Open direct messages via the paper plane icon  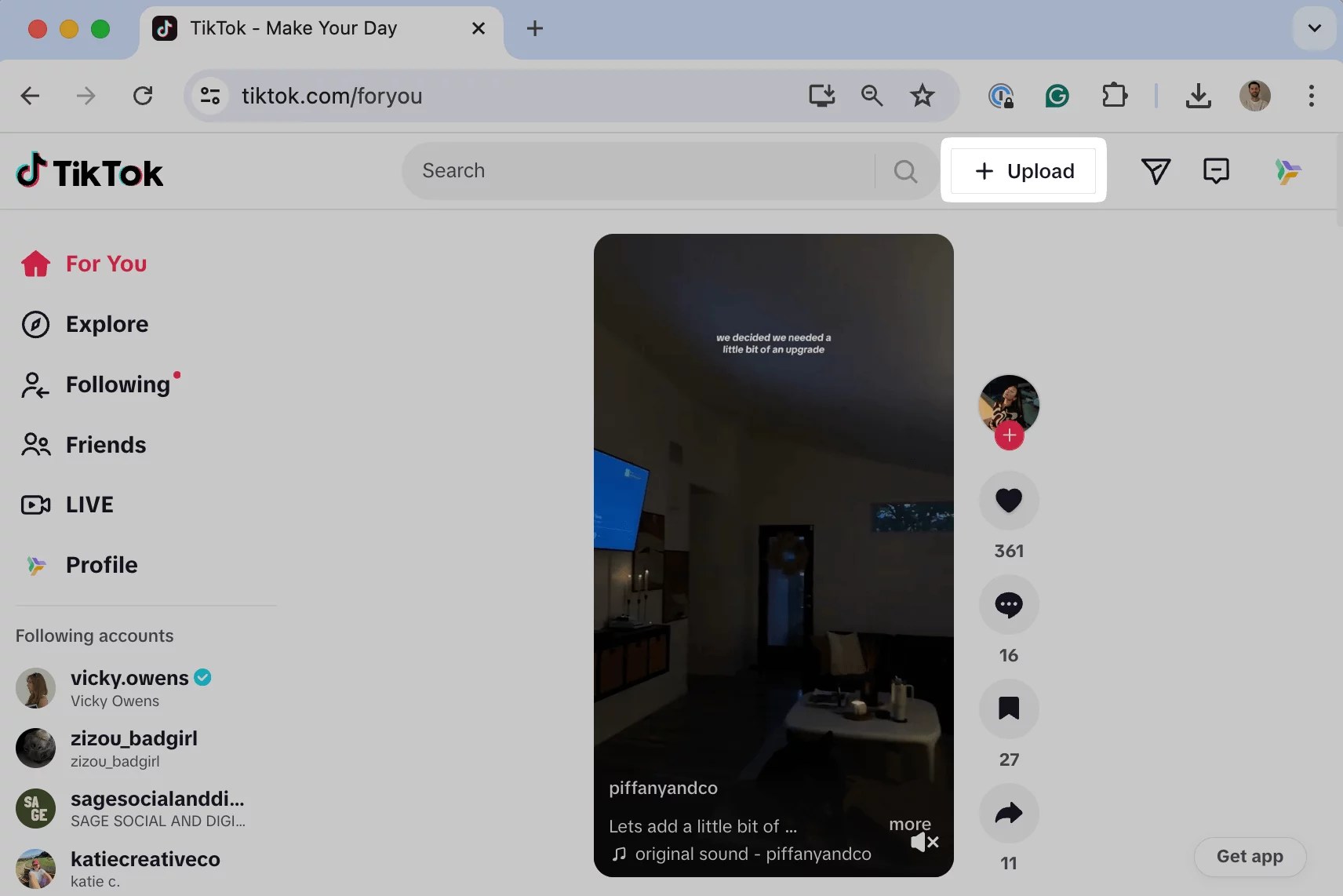1157,170
